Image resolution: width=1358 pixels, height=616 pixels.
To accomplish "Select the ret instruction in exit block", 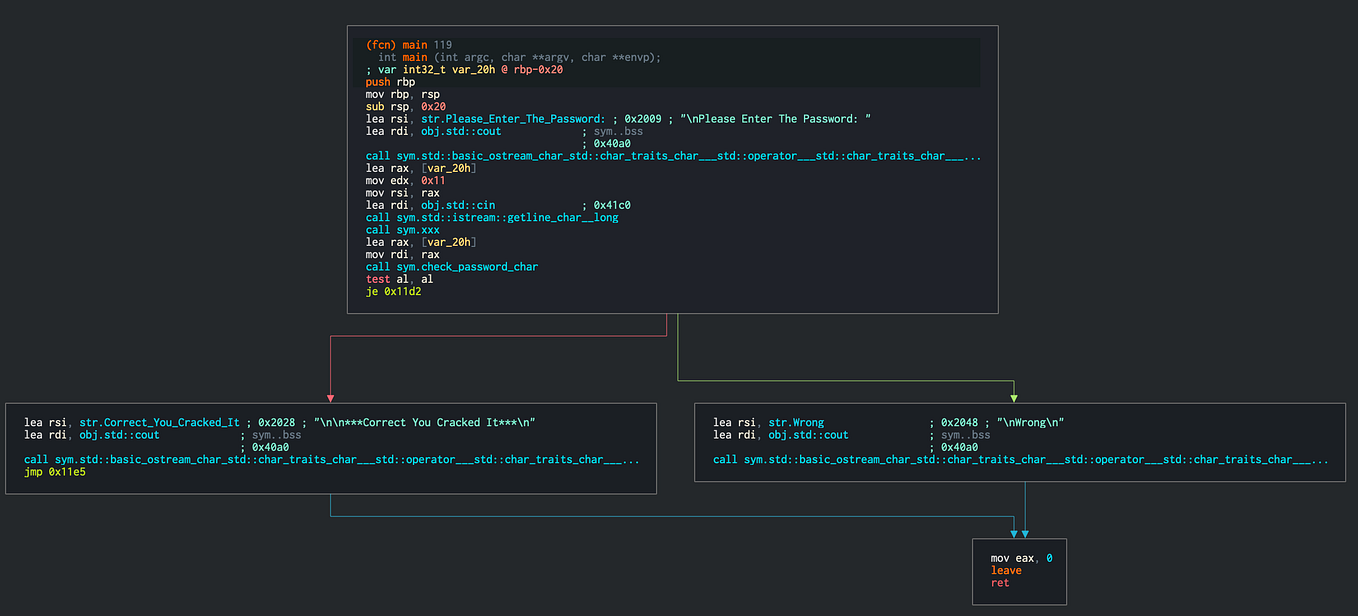I will [999, 582].
